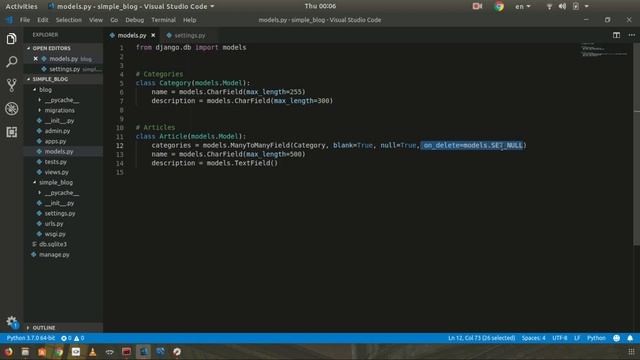Open the system menu arrow in top panel
This screenshot has height=360, width=640.
(x=587, y=6)
